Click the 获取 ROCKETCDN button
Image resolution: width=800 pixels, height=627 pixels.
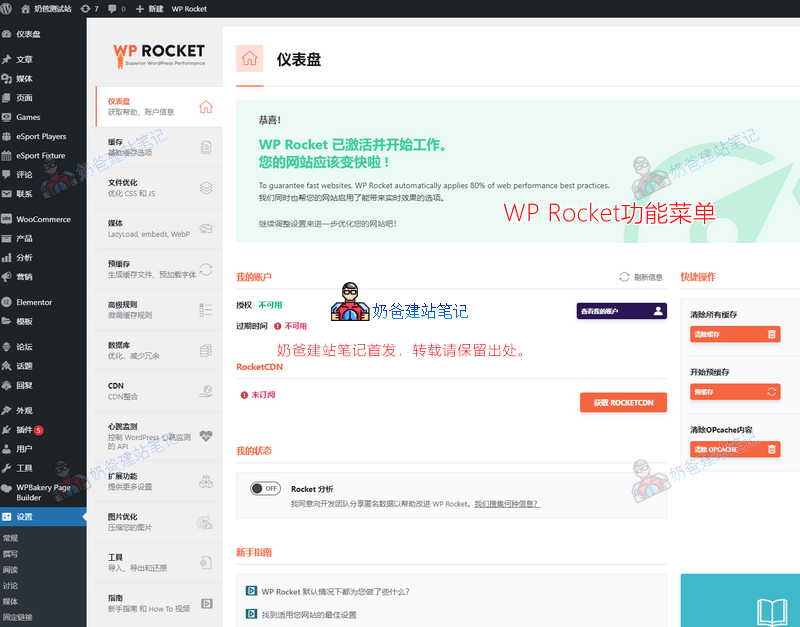point(625,402)
